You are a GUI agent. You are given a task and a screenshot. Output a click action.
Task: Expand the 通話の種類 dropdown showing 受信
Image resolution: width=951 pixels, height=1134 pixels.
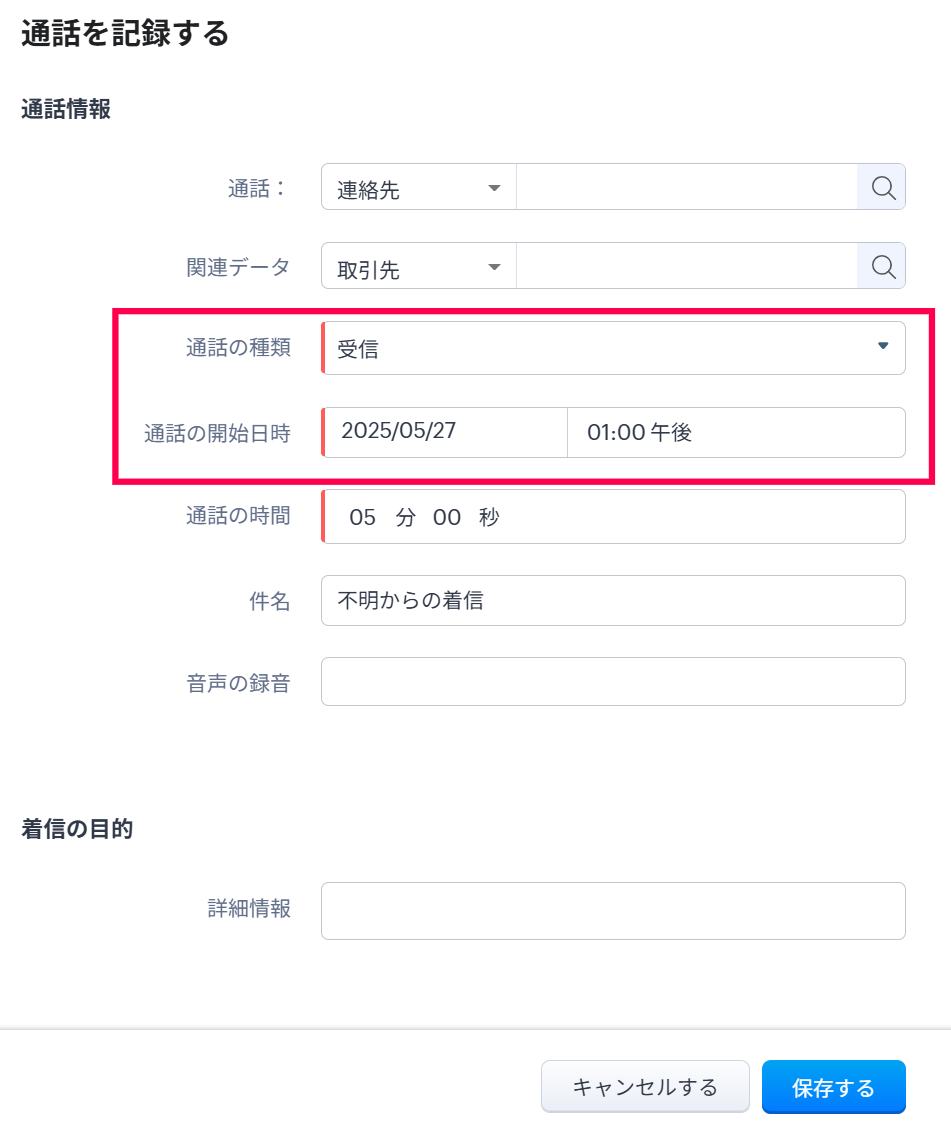coord(613,348)
